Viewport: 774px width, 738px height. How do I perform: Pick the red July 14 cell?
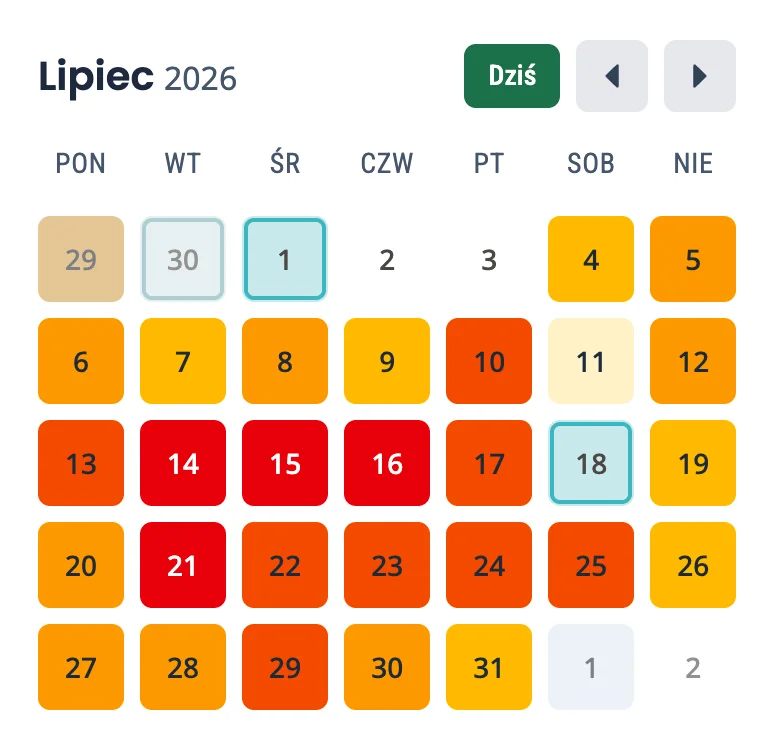(183, 463)
